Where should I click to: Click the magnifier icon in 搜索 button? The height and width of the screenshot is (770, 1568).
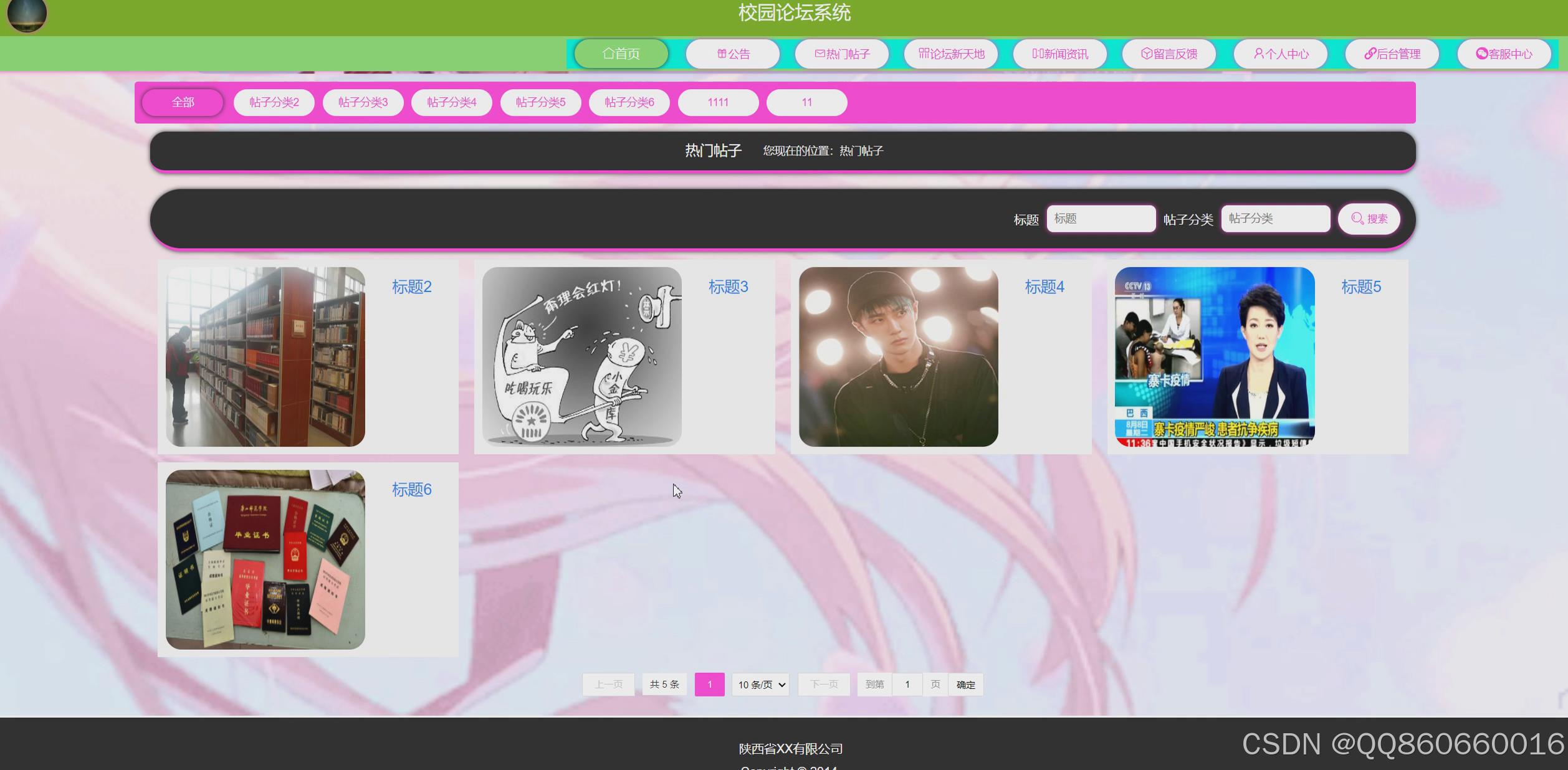click(x=1357, y=219)
